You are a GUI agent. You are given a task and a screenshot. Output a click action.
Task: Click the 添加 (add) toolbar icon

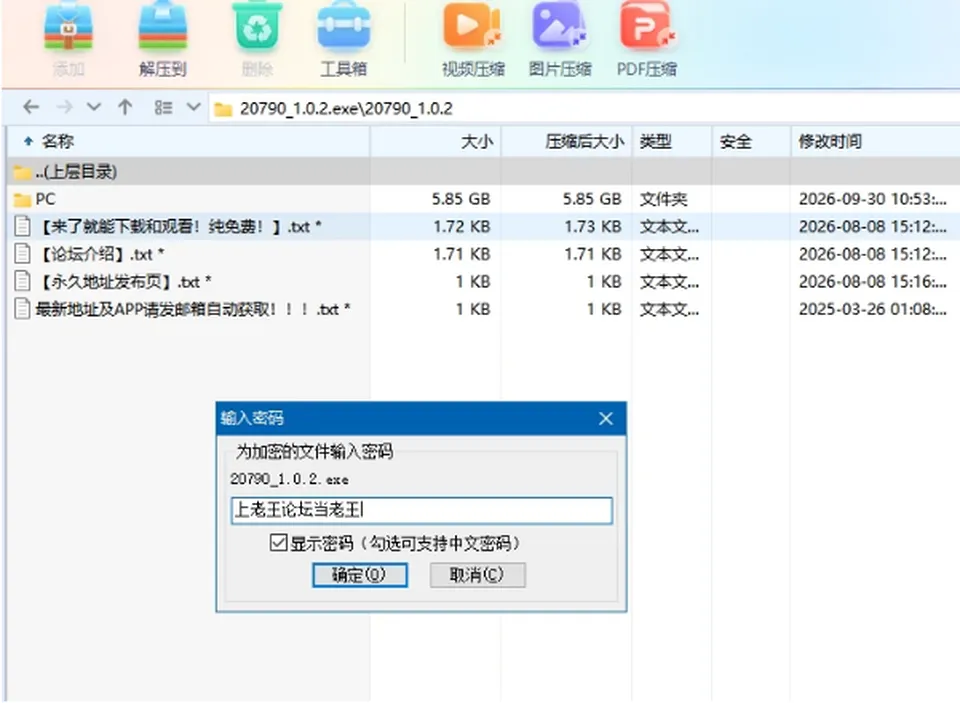pos(68,26)
